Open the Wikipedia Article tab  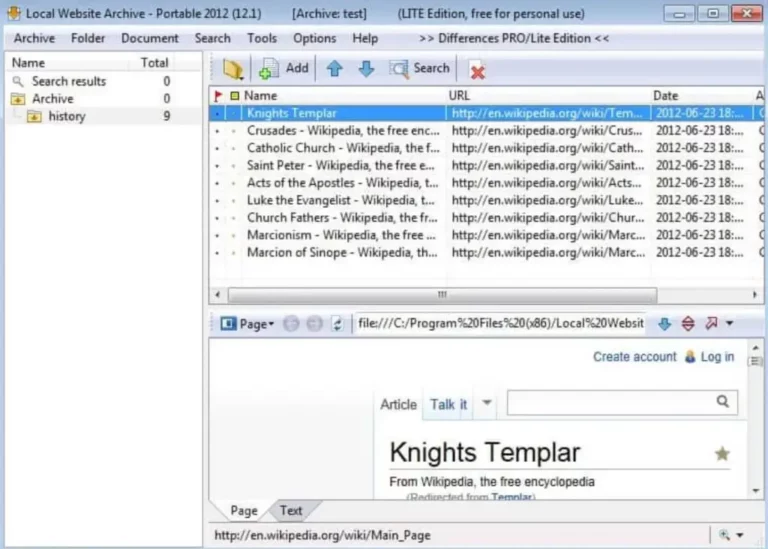click(x=398, y=405)
